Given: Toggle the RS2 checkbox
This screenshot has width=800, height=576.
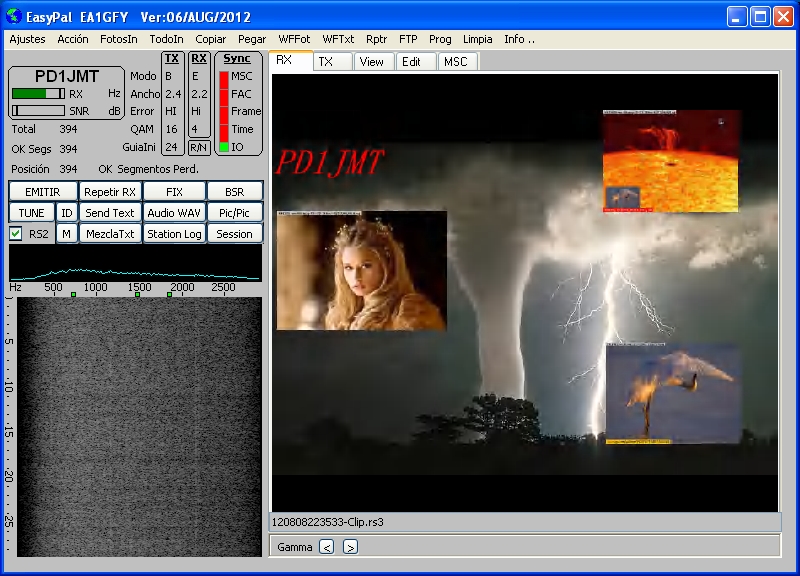Looking at the screenshot, I should point(16,234).
